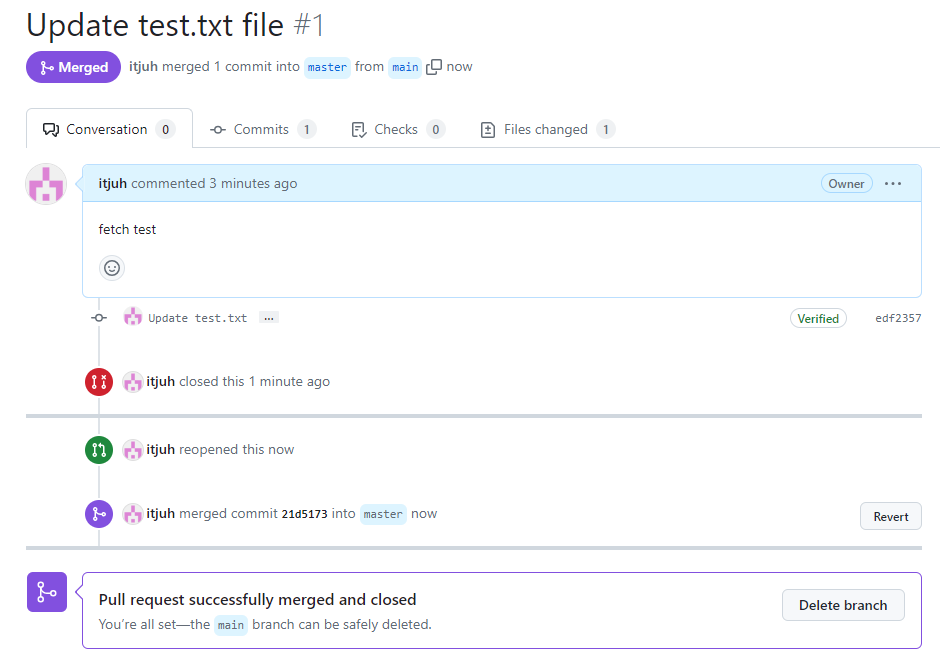Add a reaction with the smiley icon

[112, 268]
